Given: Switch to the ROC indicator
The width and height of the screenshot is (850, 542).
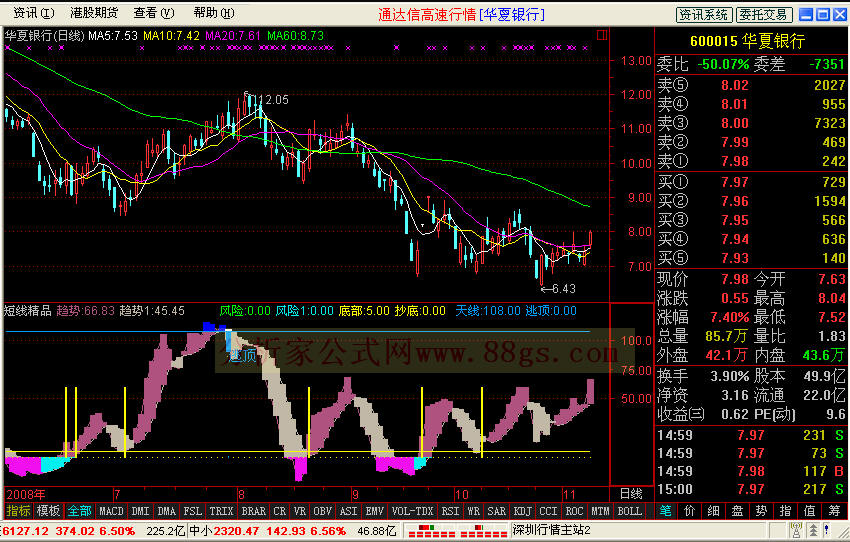Looking at the screenshot, I should click(x=574, y=511).
